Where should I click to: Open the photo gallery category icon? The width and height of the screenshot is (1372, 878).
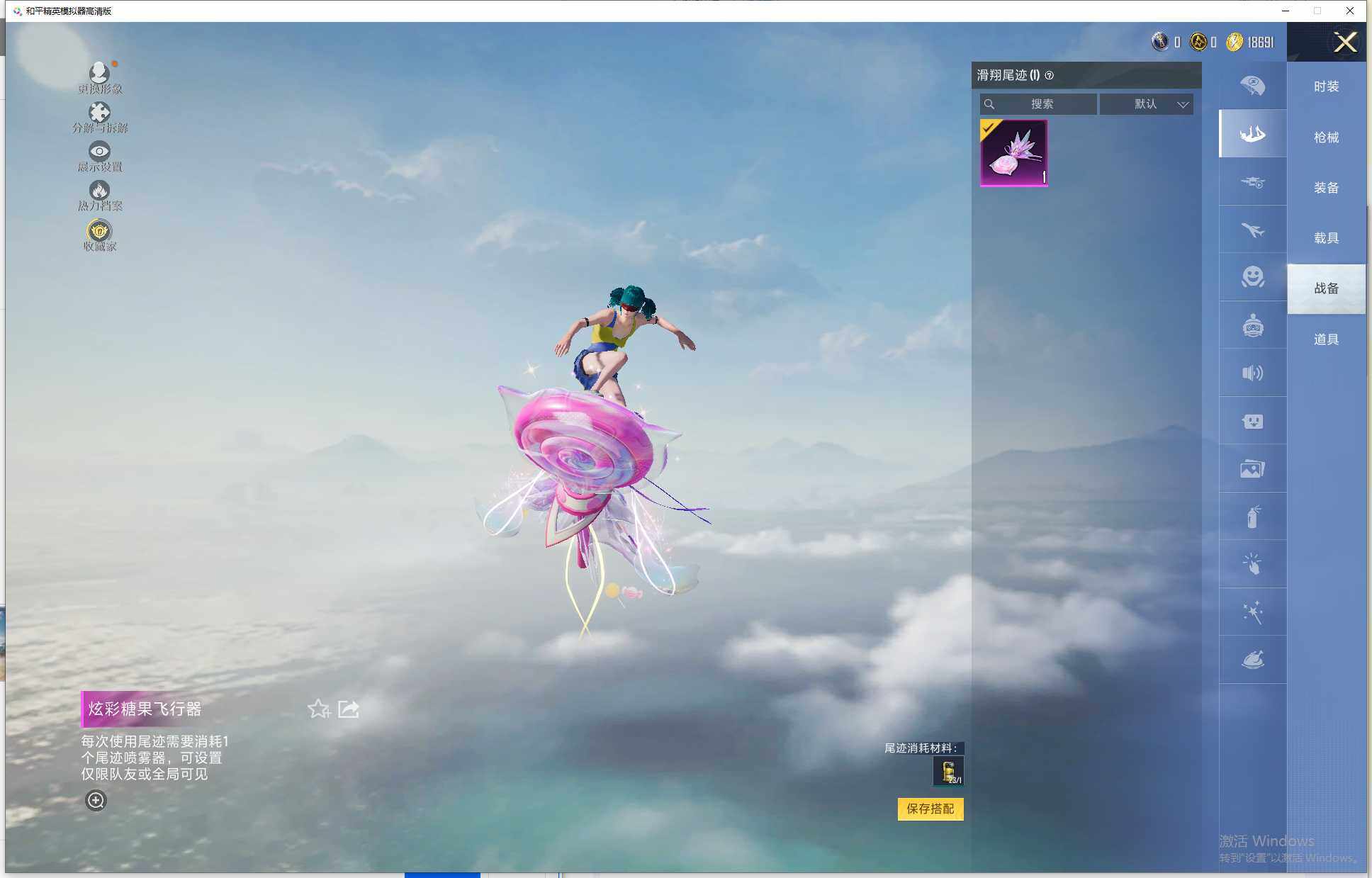1252,468
